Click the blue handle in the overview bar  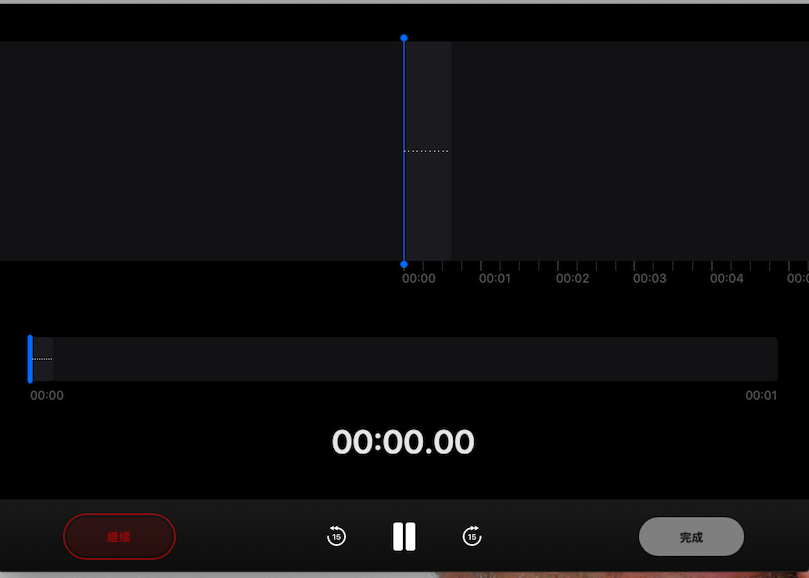(30, 359)
